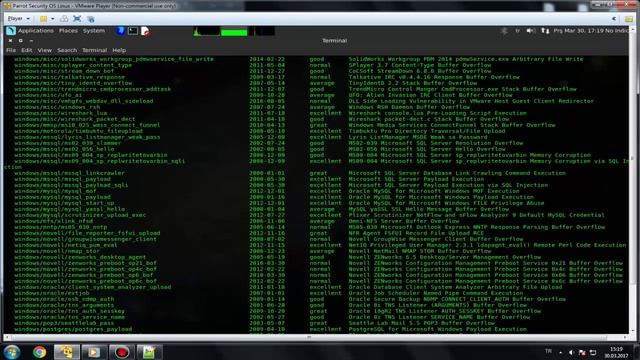Launch the blue browser icon in panel

point(121,31)
